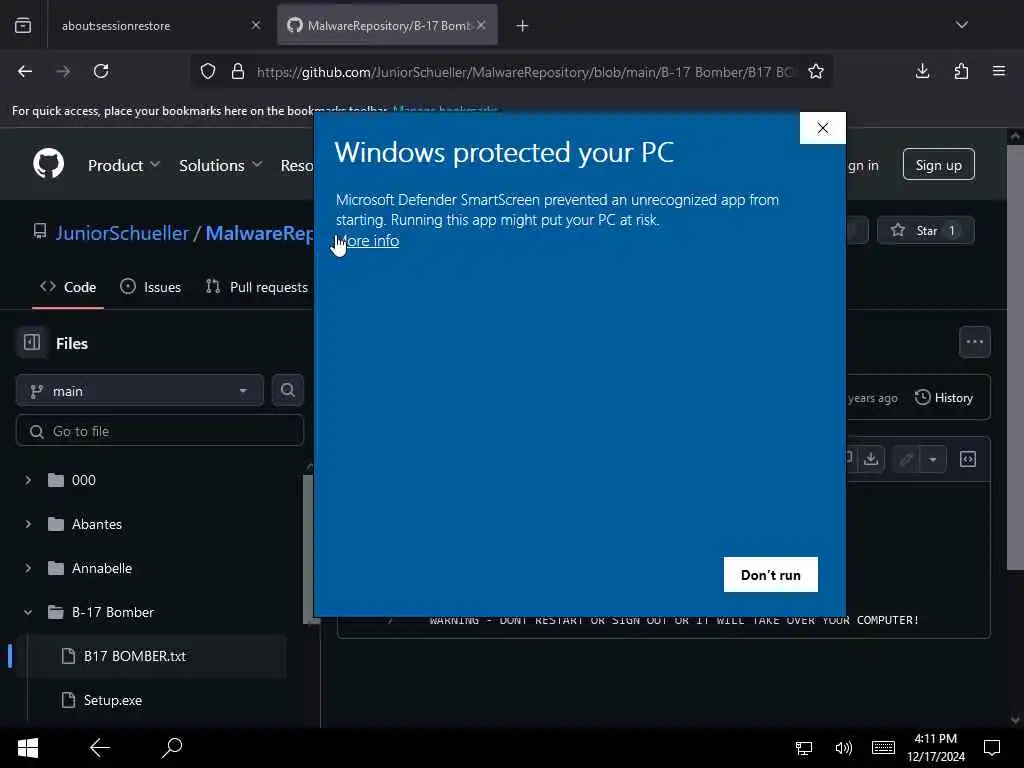Image resolution: width=1024 pixels, height=768 pixels.
Task: Open the extensions puzzle icon
Action: [x=961, y=71]
